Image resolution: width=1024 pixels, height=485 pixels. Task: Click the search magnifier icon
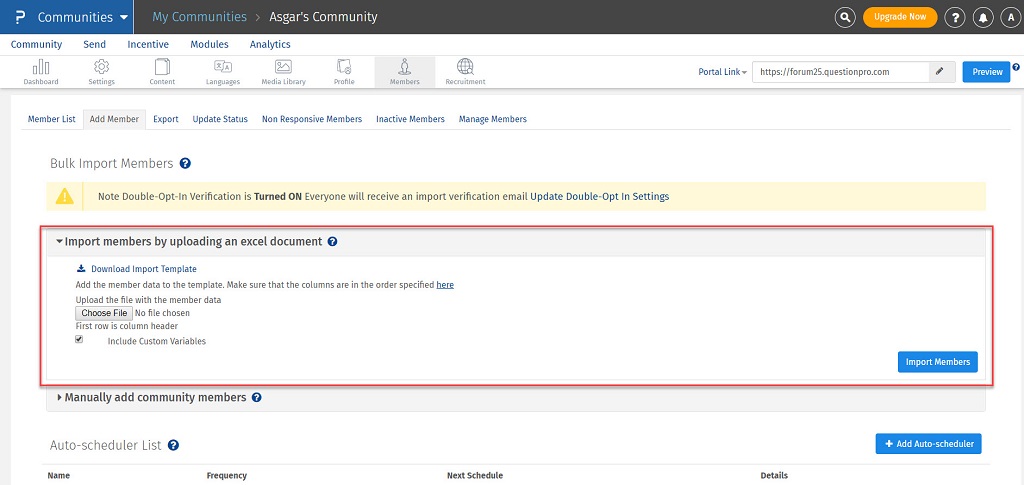pos(845,17)
